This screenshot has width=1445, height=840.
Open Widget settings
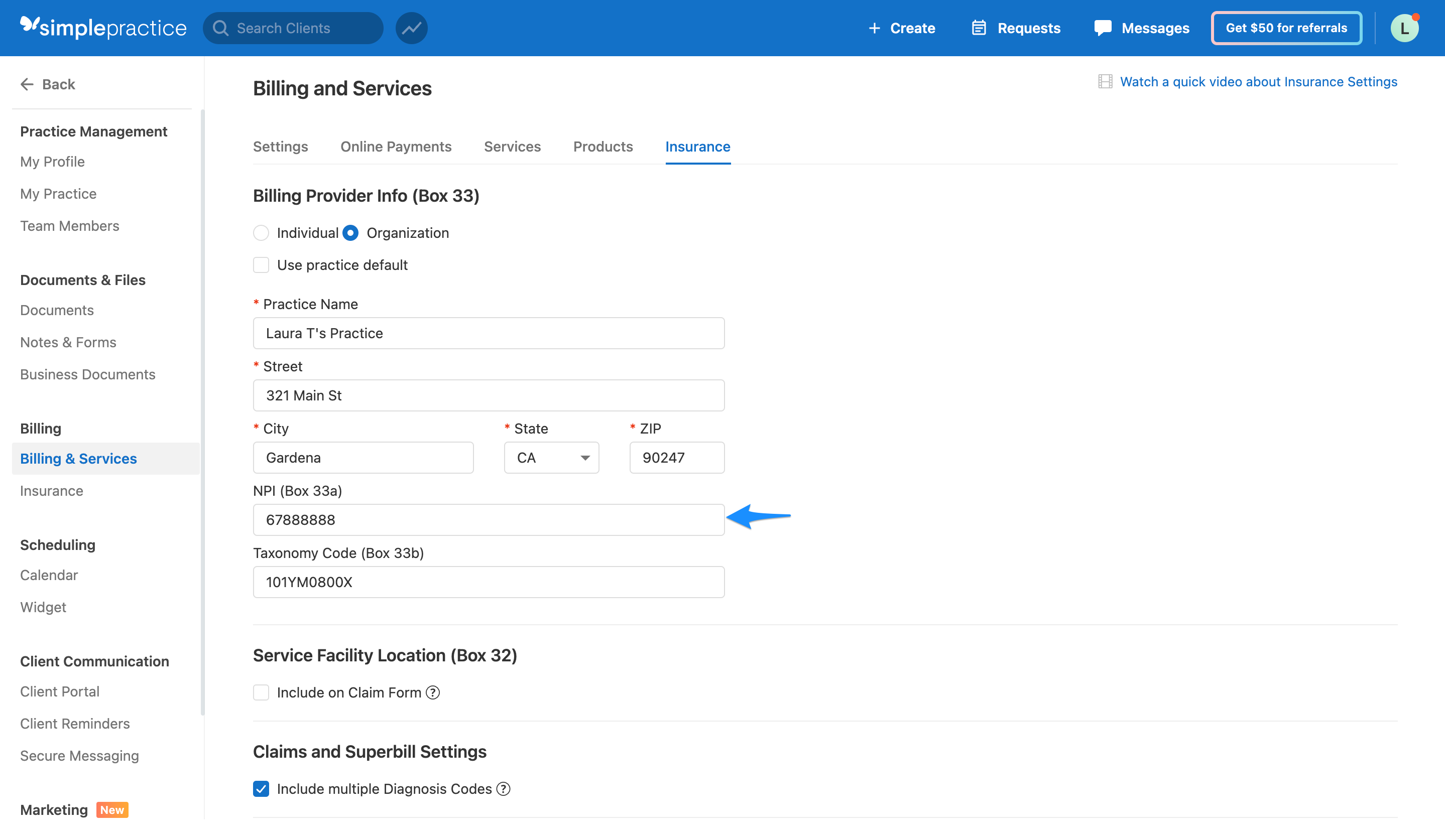pyautogui.click(x=43, y=607)
